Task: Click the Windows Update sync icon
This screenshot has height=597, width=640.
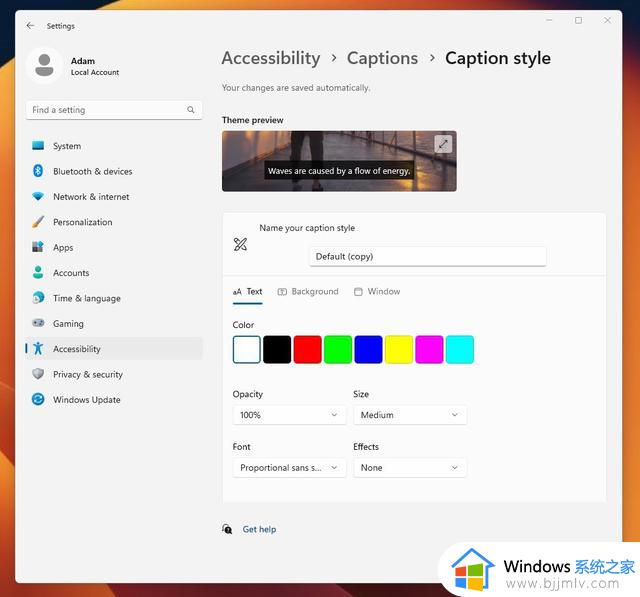Action: (38, 399)
